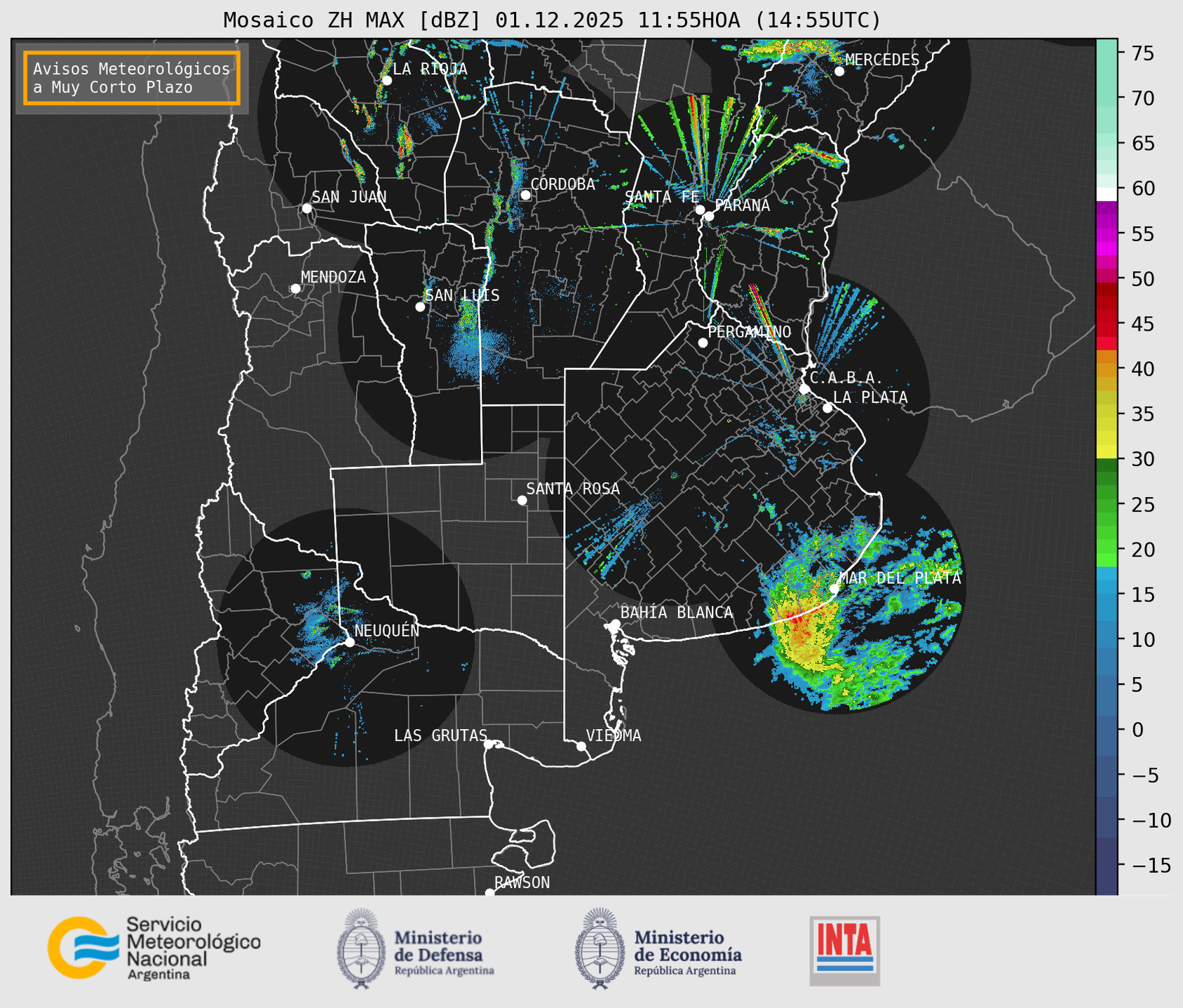Click the Avisos Meteorológicos a Muy Corto Plazo box
This screenshot has width=1183, height=1008.
click(x=132, y=78)
